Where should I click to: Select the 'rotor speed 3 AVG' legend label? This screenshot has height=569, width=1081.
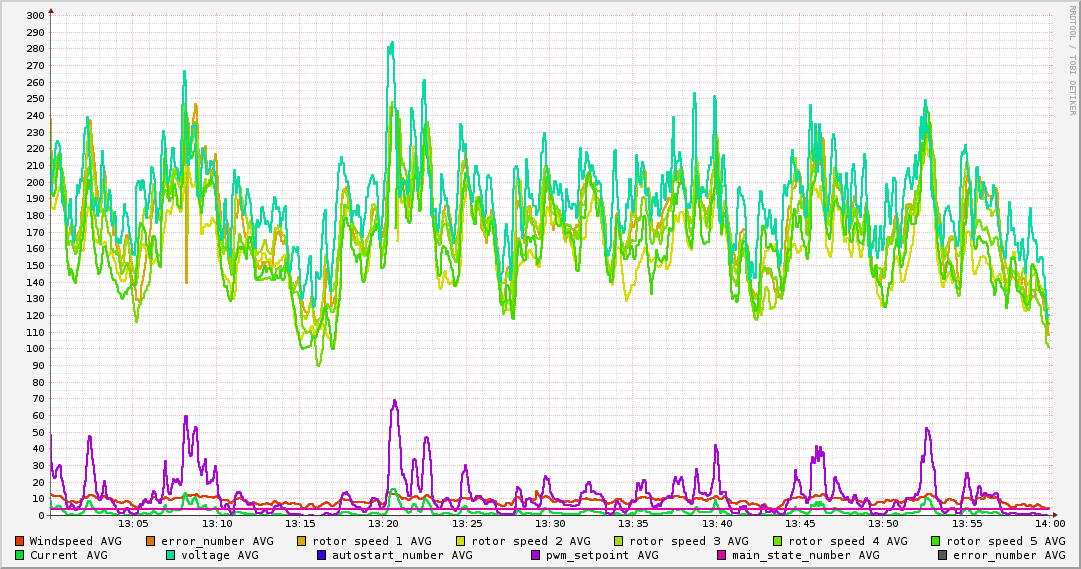tap(689, 541)
